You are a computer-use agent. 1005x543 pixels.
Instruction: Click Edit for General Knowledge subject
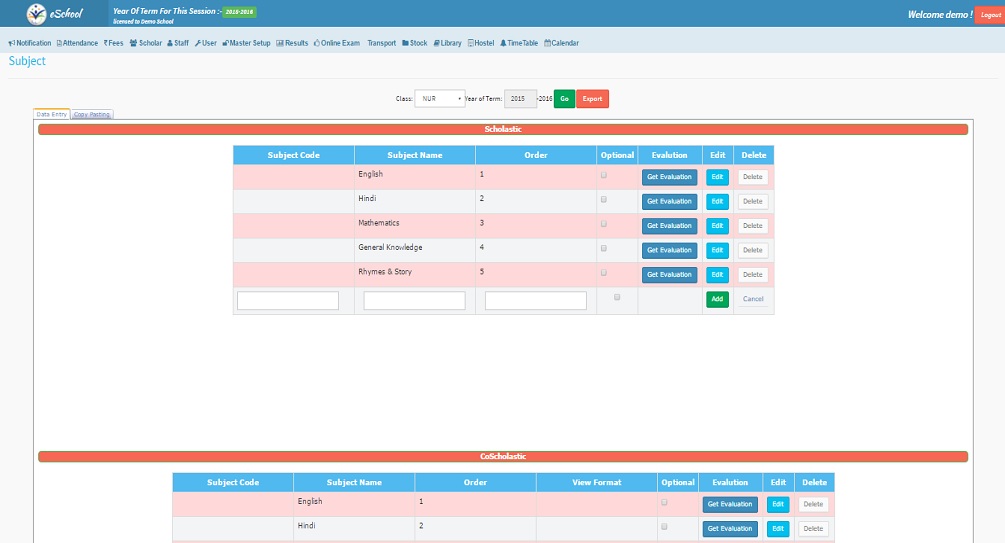pos(717,250)
